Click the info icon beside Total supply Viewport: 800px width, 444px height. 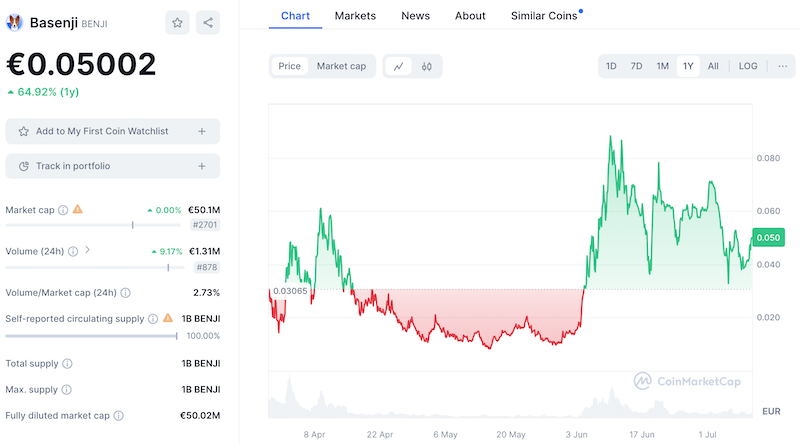pyautogui.click(x=67, y=363)
